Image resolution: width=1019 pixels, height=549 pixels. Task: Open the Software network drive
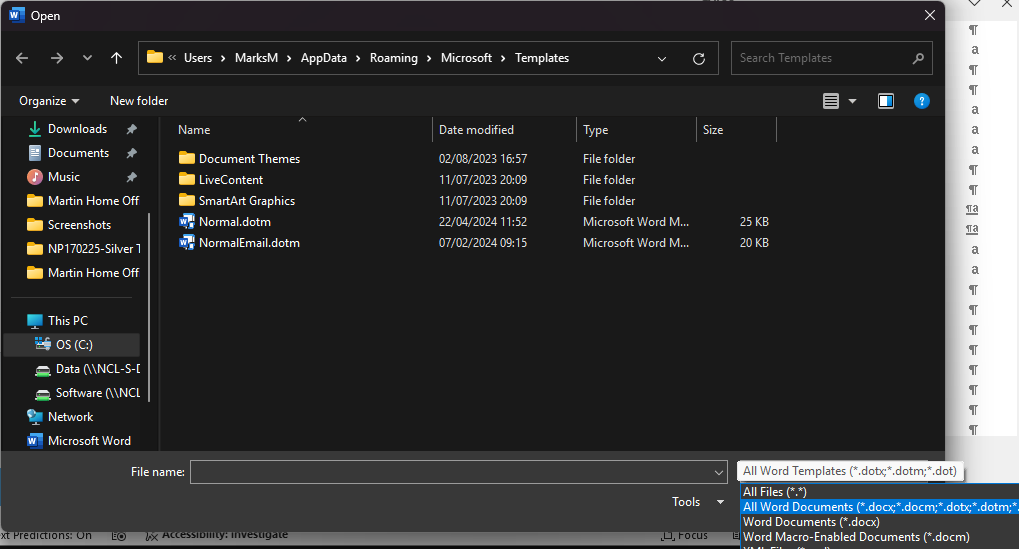click(97, 392)
